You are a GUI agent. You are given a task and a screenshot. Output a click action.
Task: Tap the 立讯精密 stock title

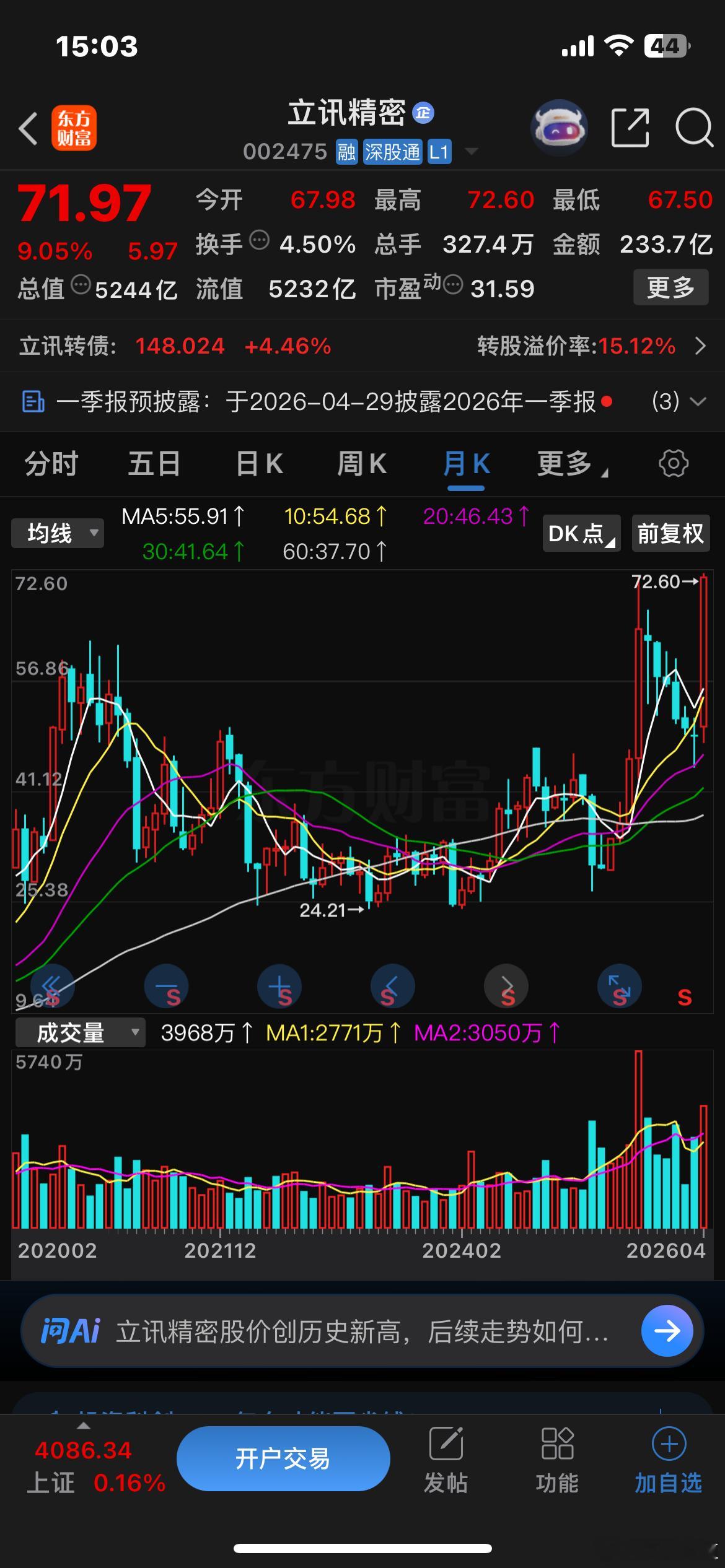point(347,113)
